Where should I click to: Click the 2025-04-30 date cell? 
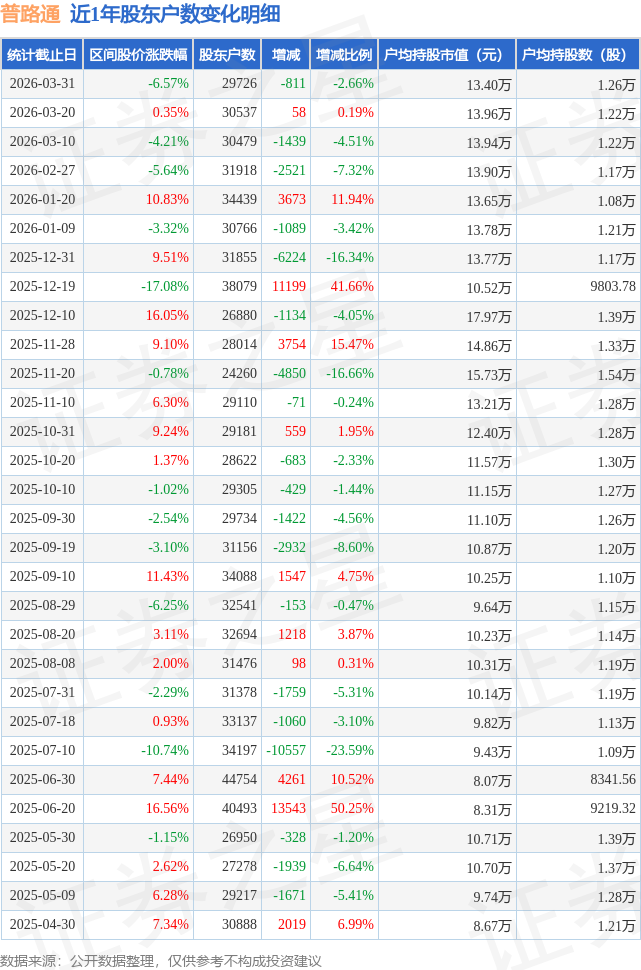(x=41, y=924)
